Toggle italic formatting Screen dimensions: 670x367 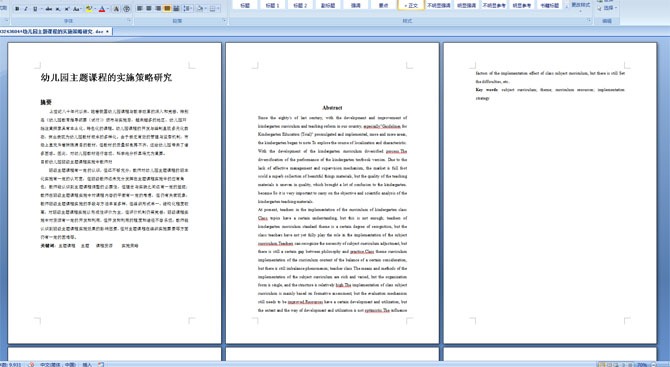pos(26,9)
